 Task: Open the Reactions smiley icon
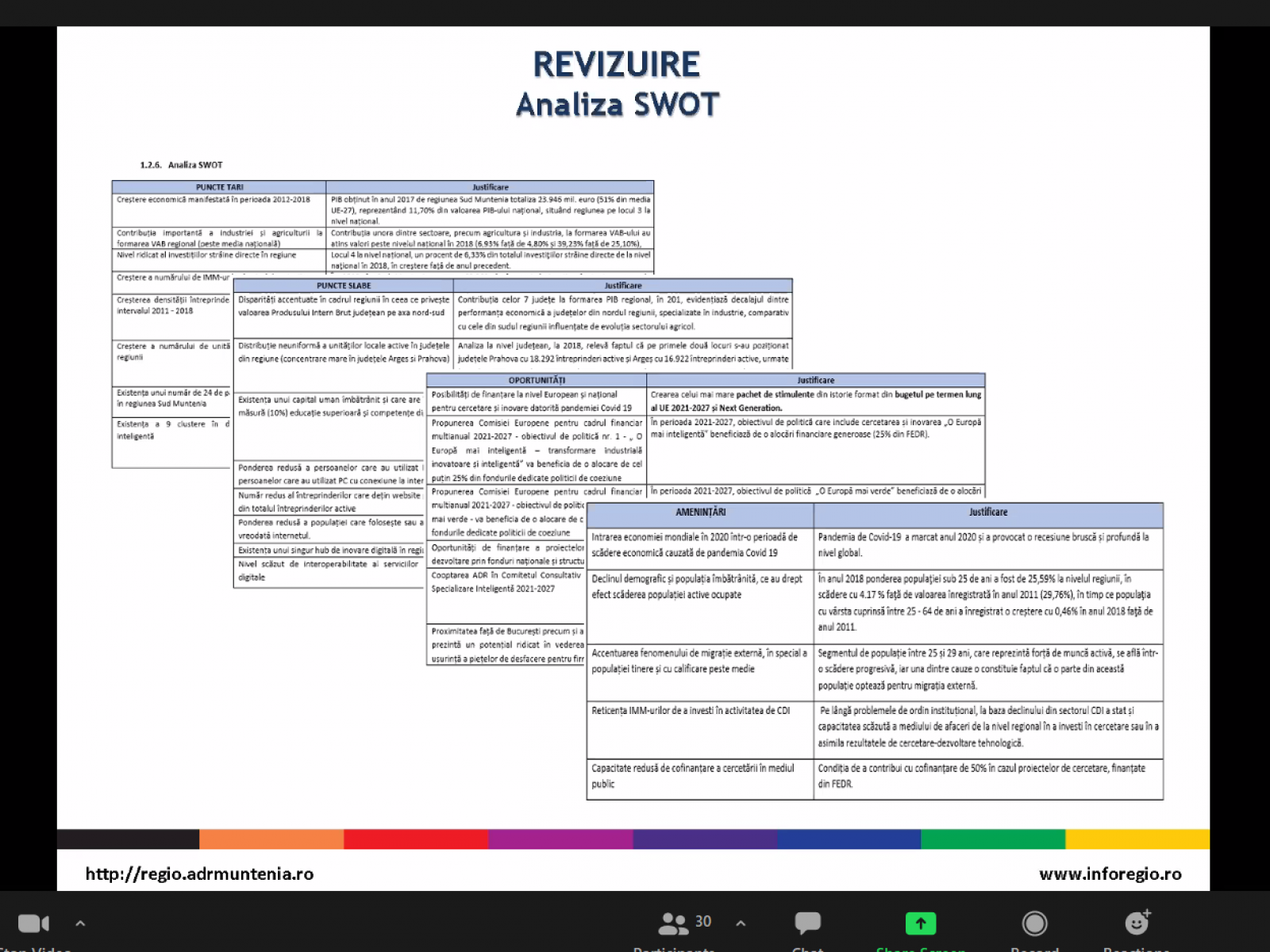pyautogui.click(x=1137, y=923)
